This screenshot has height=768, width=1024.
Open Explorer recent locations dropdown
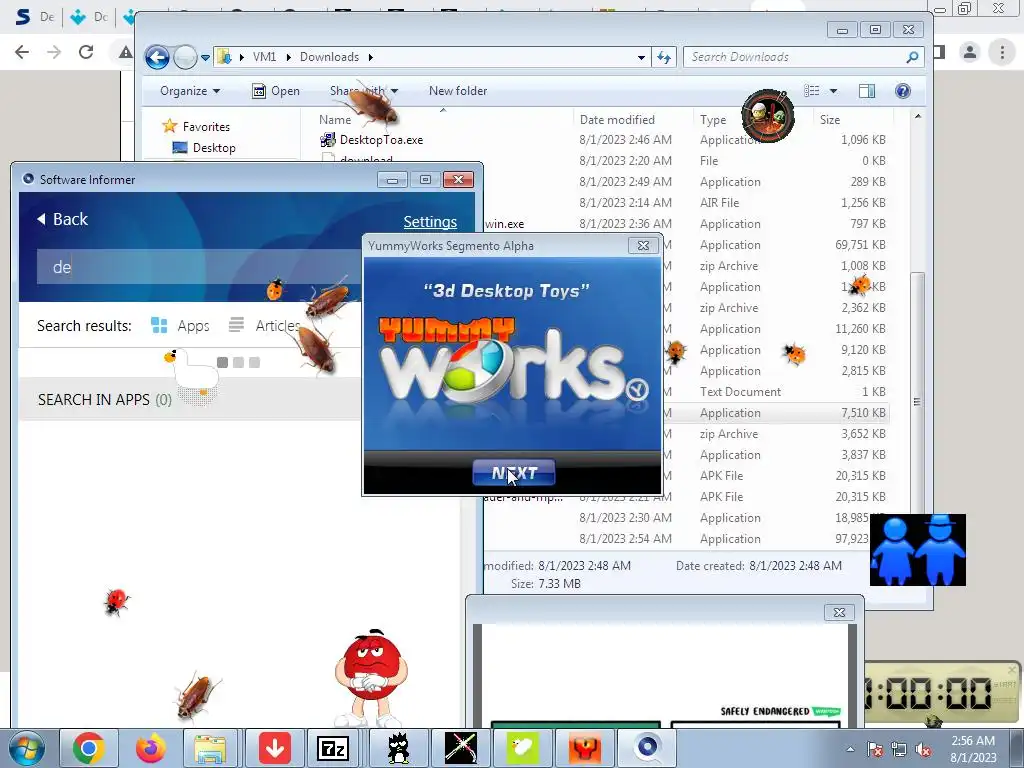coord(205,57)
